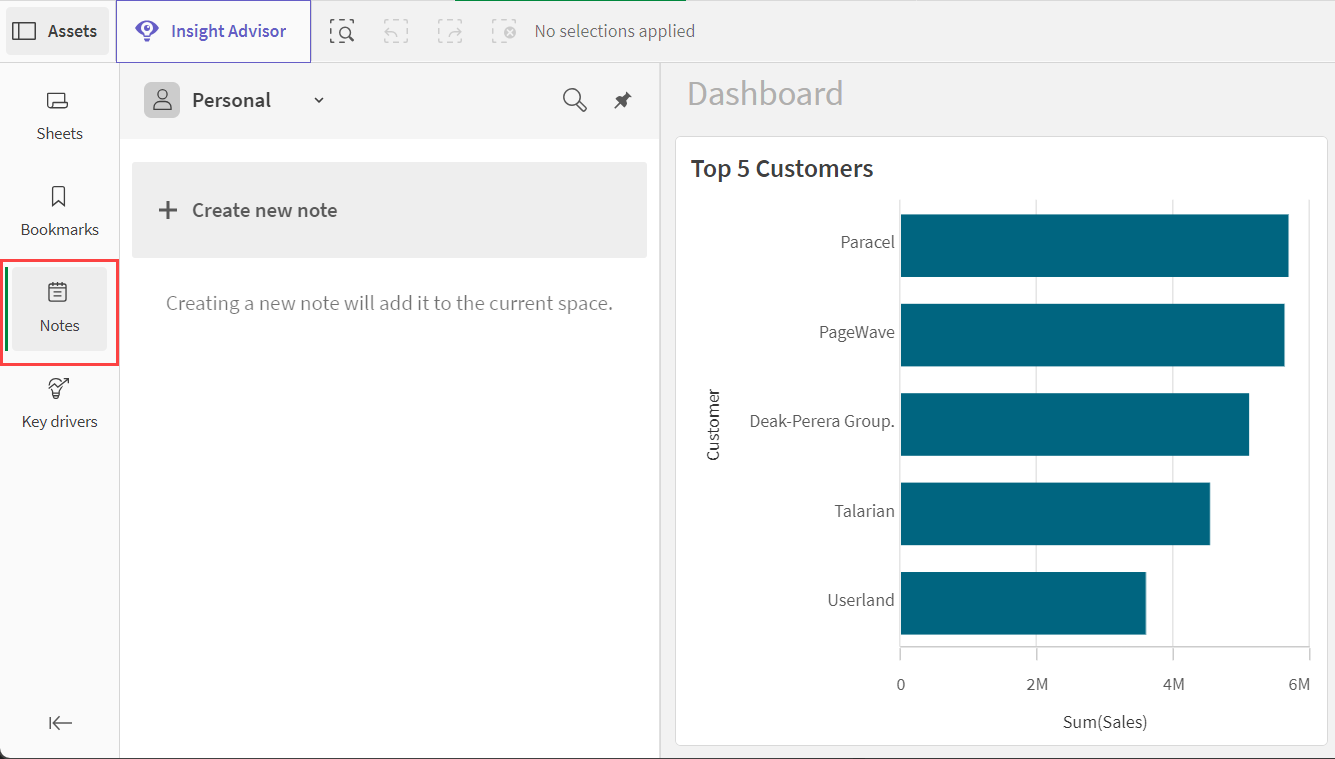The image size is (1335, 759).
Task: Click the plus icon for new note
Action: (168, 210)
